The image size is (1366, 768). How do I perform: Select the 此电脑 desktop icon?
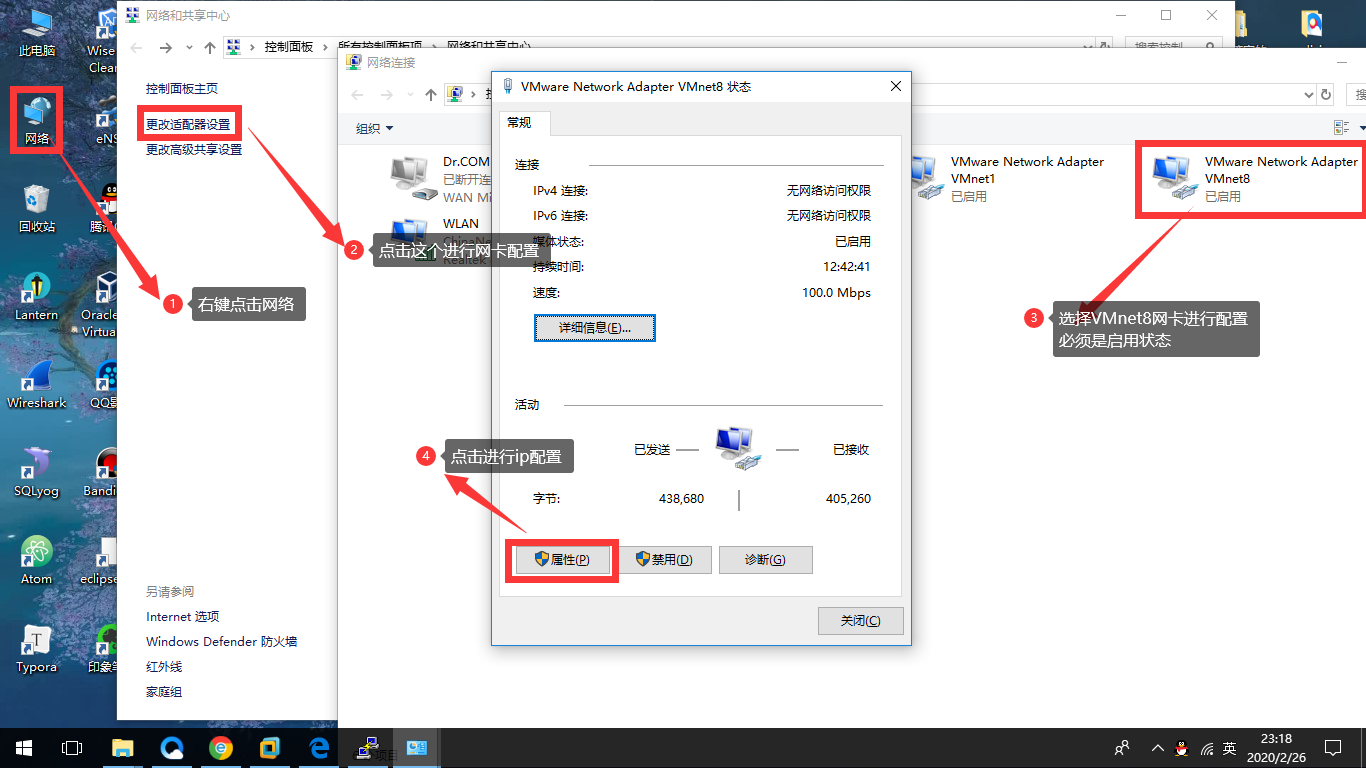(37, 32)
